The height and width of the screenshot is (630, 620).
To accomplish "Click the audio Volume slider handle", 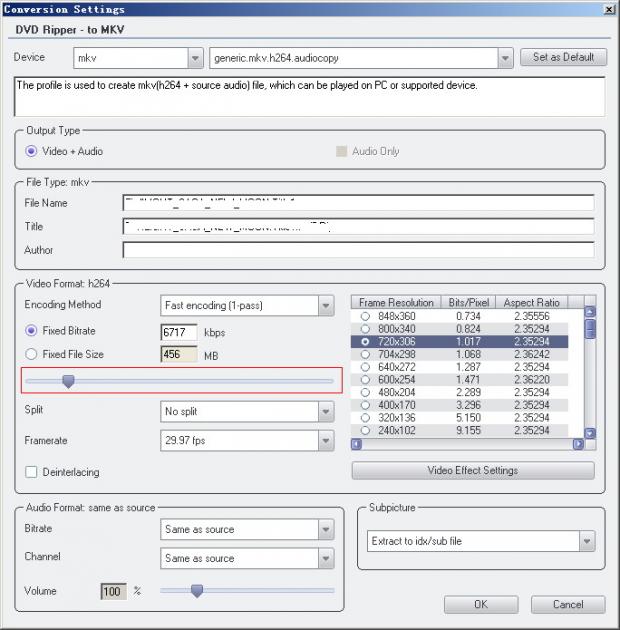I will coord(197,591).
